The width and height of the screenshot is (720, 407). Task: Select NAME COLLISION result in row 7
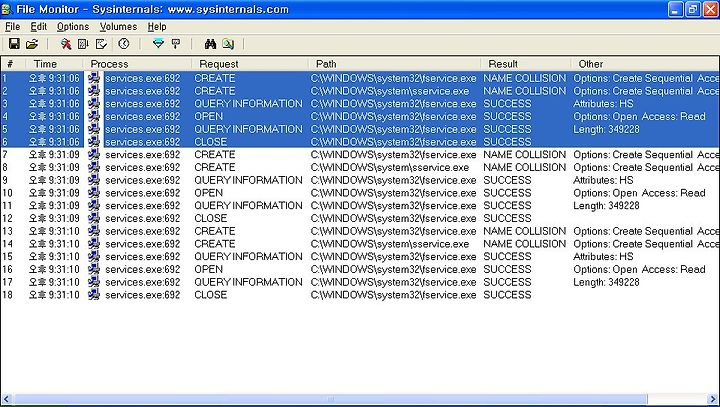(x=524, y=155)
